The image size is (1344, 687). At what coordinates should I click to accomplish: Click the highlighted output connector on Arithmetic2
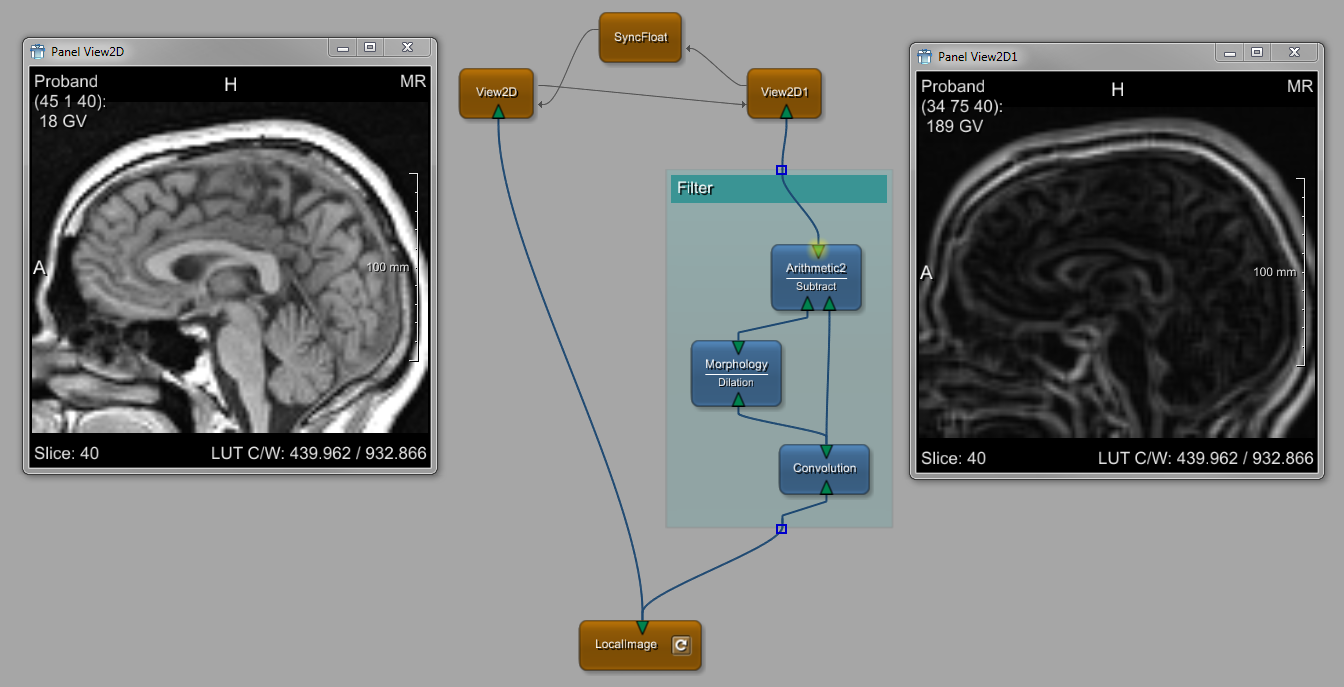[x=817, y=250]
